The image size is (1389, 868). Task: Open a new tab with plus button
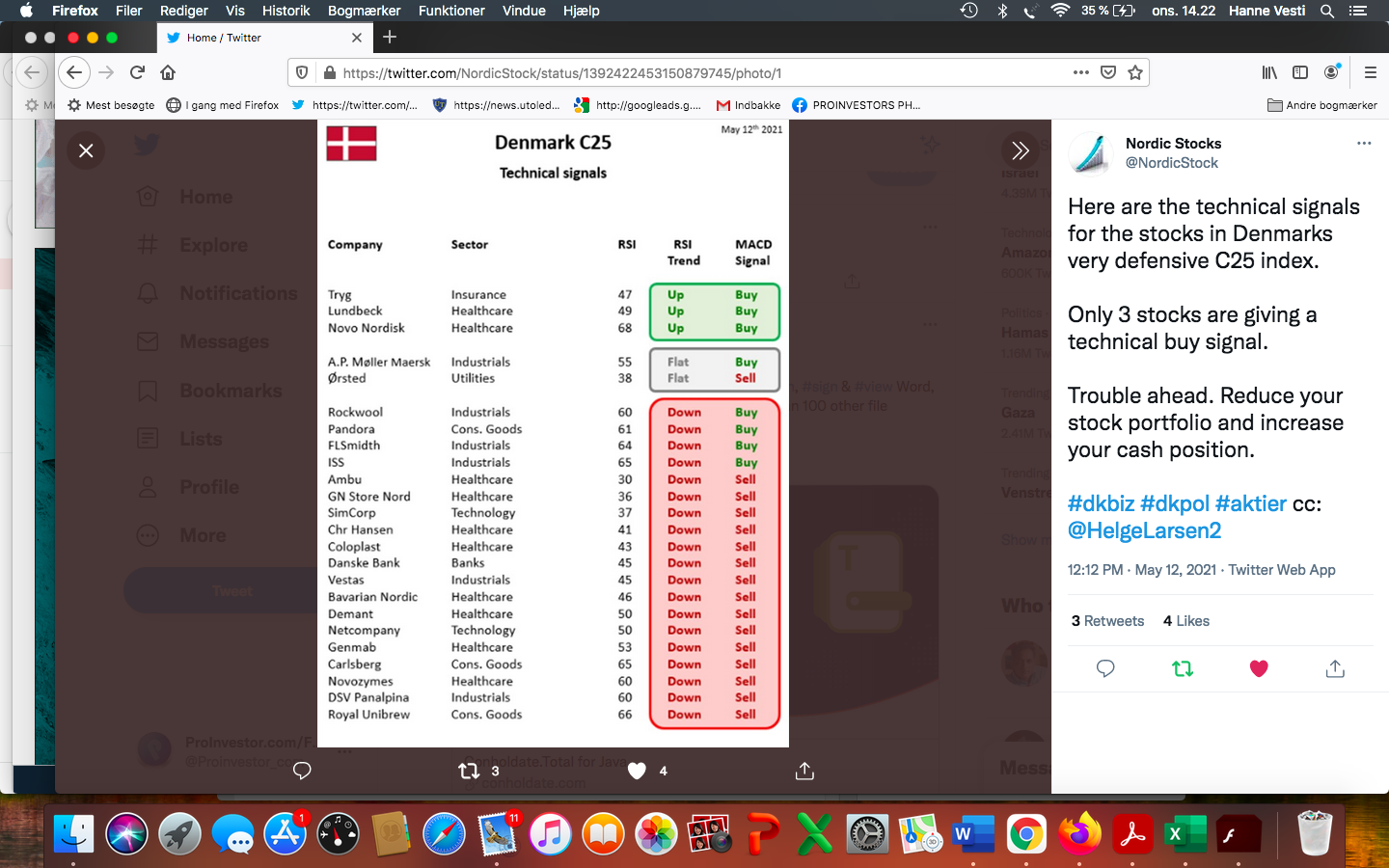point(390,37)
